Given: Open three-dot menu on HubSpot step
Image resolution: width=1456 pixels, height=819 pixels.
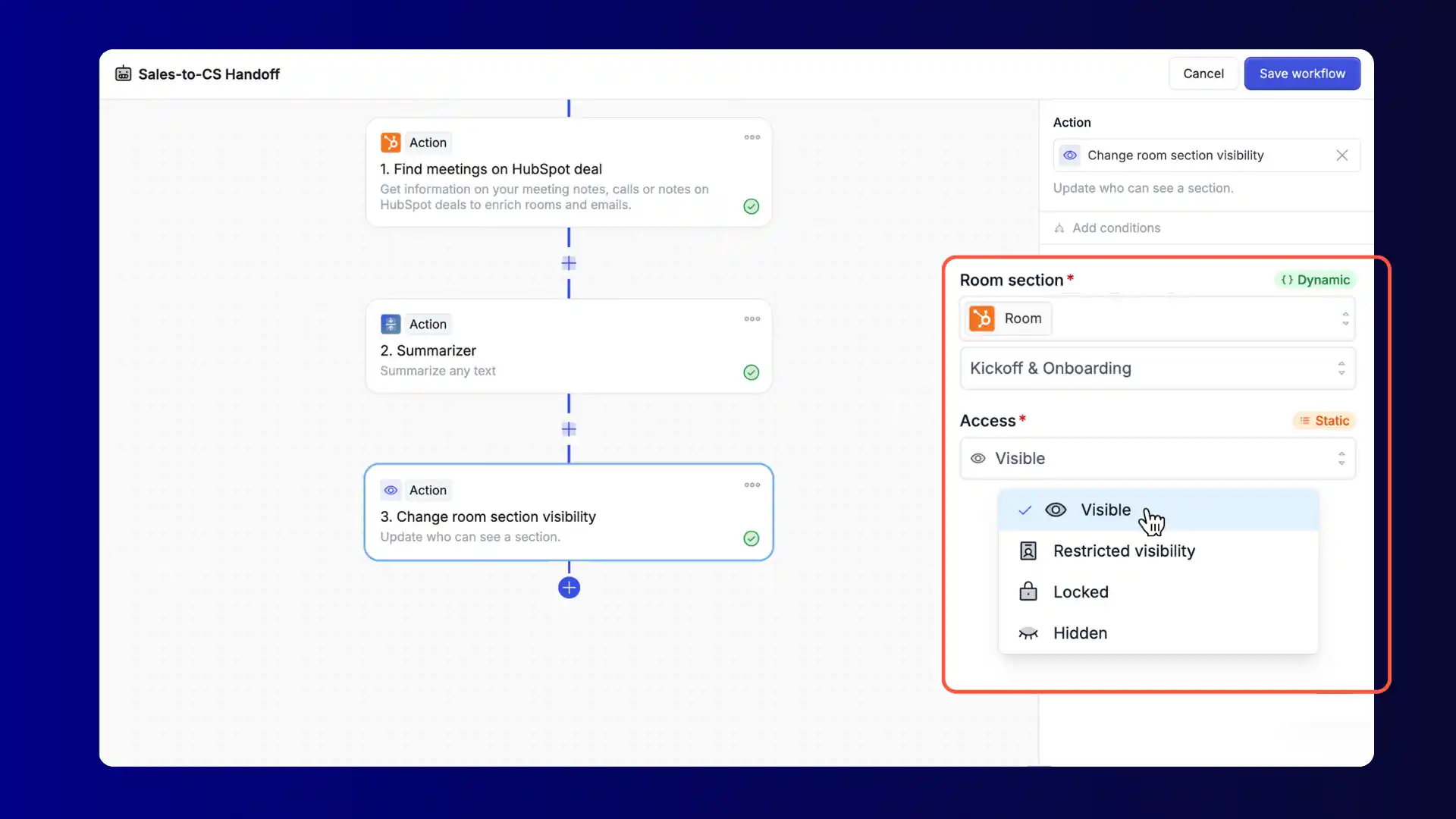Looking at the screenshot, I should tap(752, 138).
